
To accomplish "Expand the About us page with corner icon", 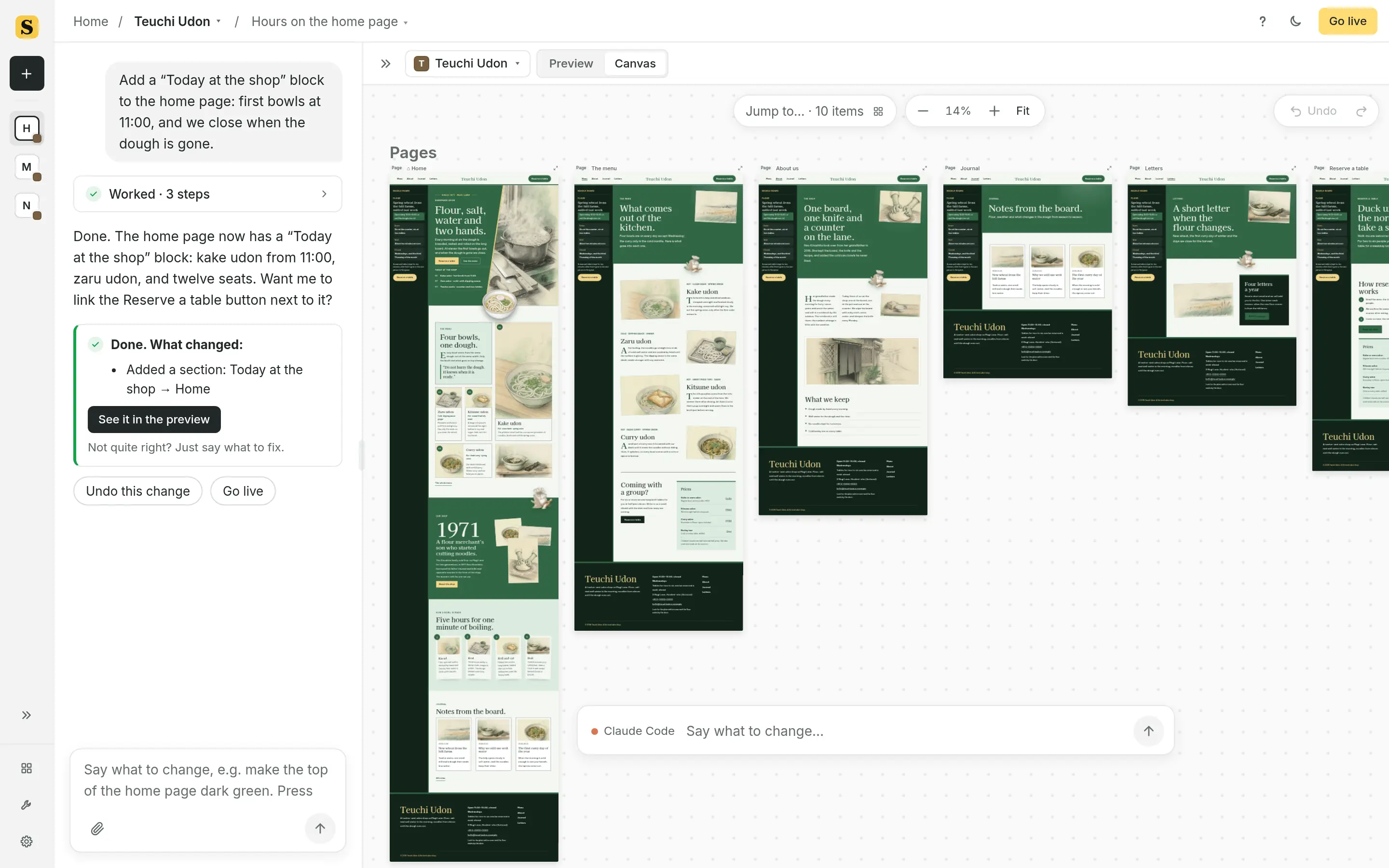I will (x=925, y=168).
